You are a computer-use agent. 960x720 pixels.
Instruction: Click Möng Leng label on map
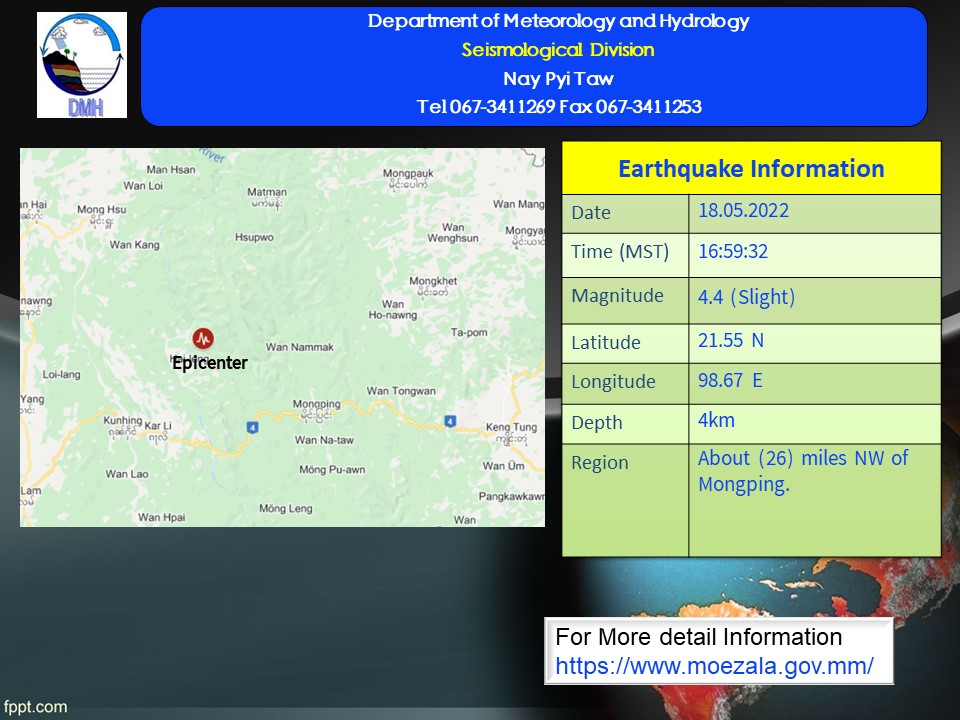(285, 508)
